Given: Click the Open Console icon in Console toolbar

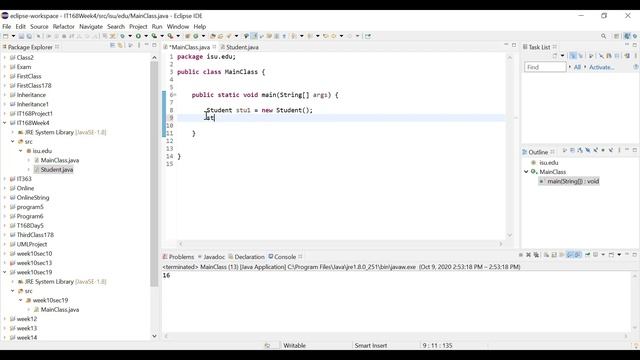Looking at the screenshot, I should (x=611, y=255).
